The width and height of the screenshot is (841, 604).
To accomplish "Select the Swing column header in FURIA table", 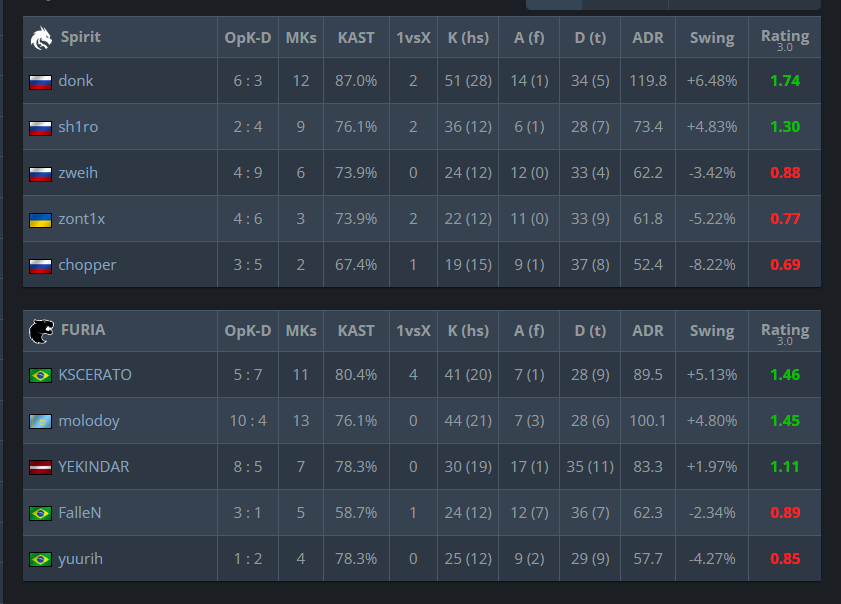I will tap(712, 331).
